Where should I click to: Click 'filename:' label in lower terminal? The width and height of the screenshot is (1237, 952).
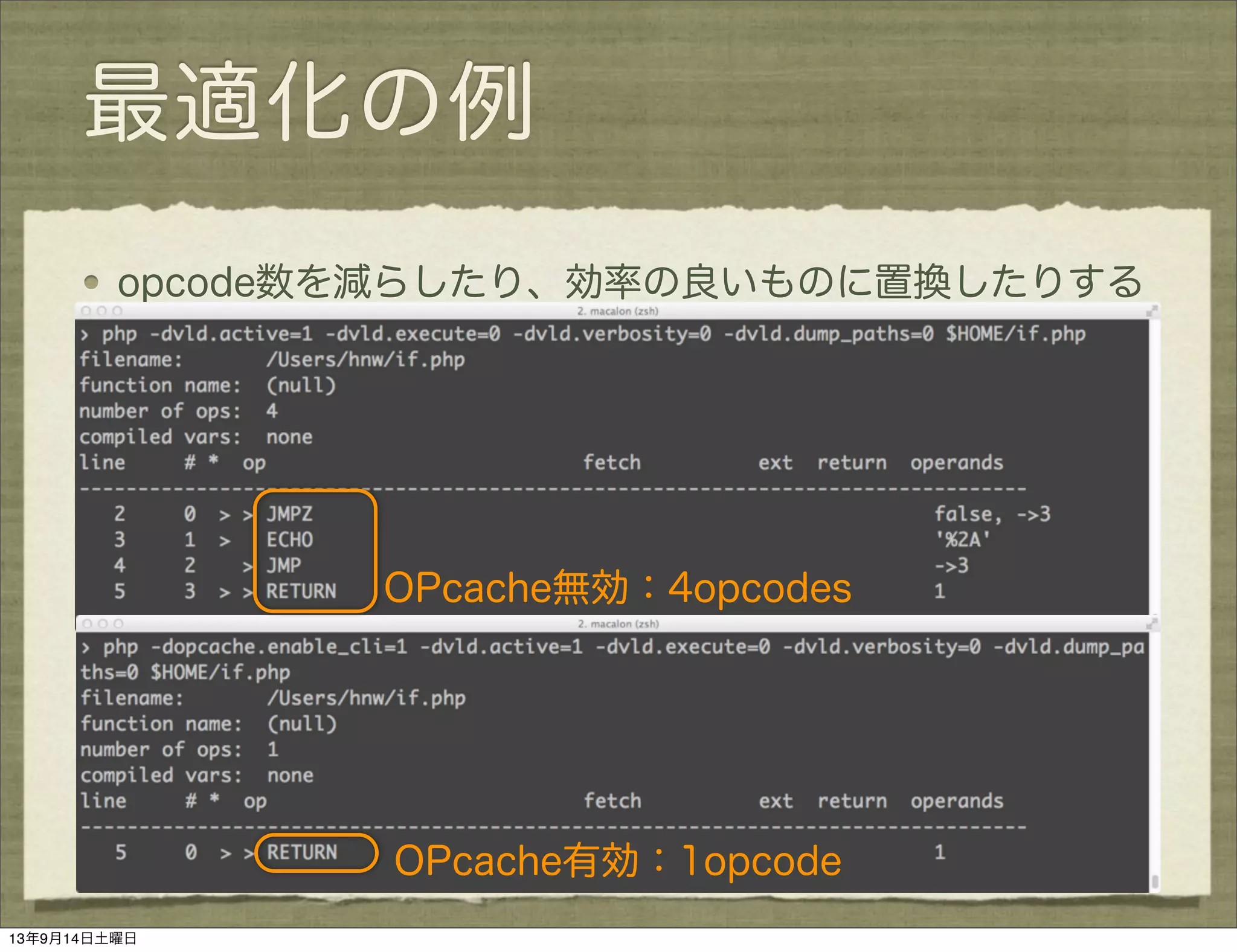pos(132,698)
